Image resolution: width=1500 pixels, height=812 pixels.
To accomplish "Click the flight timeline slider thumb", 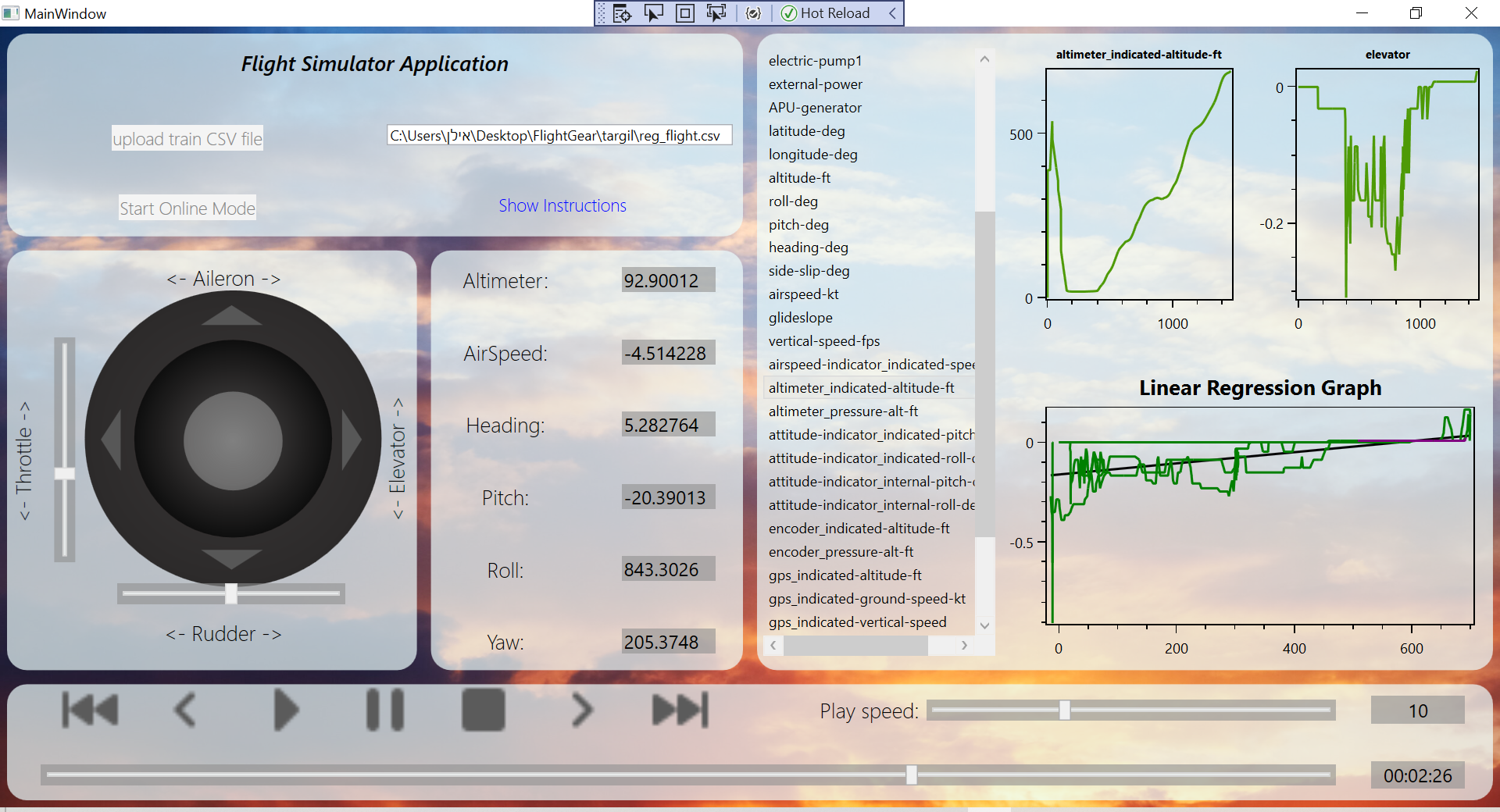I will [912, 775].
